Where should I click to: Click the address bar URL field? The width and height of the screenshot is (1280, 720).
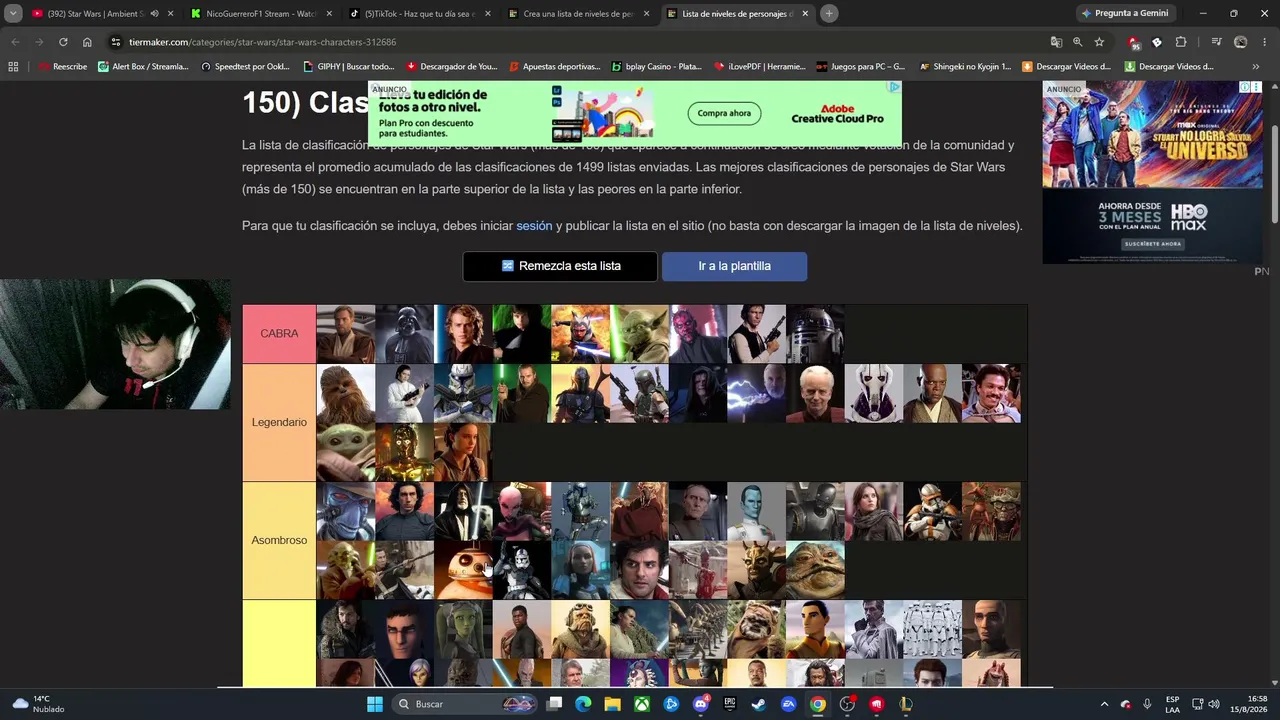click(580, 42)
